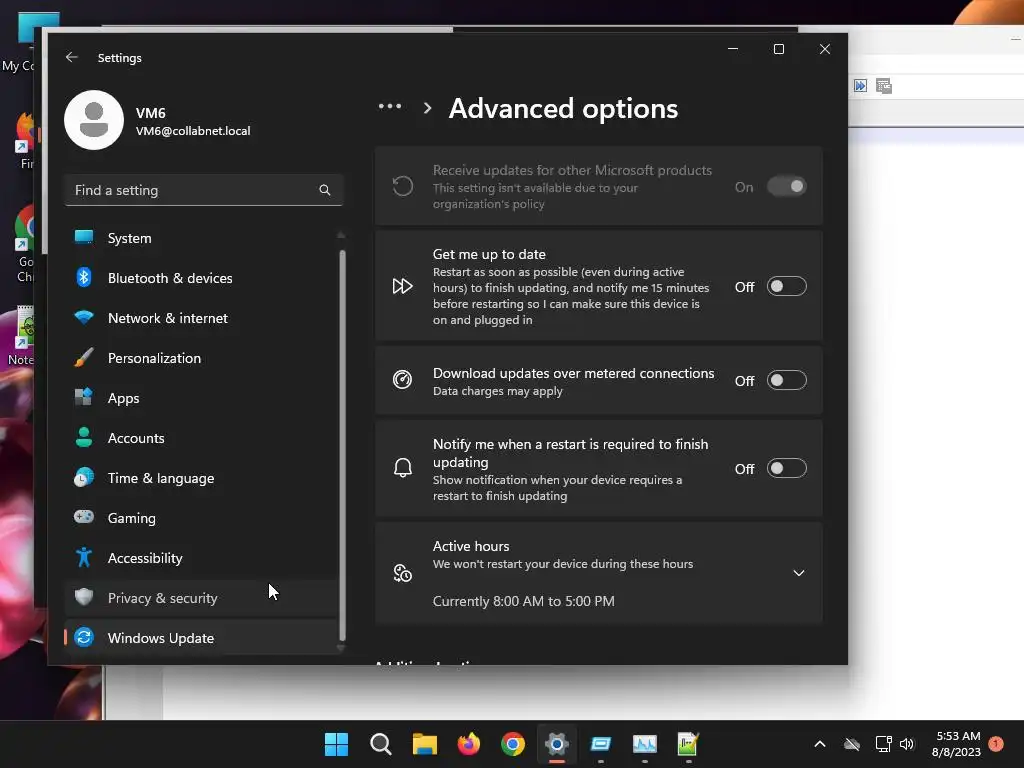Click the VM6 user profile avatar
This screenshot has width=1024, height=768.
[94, 120]
